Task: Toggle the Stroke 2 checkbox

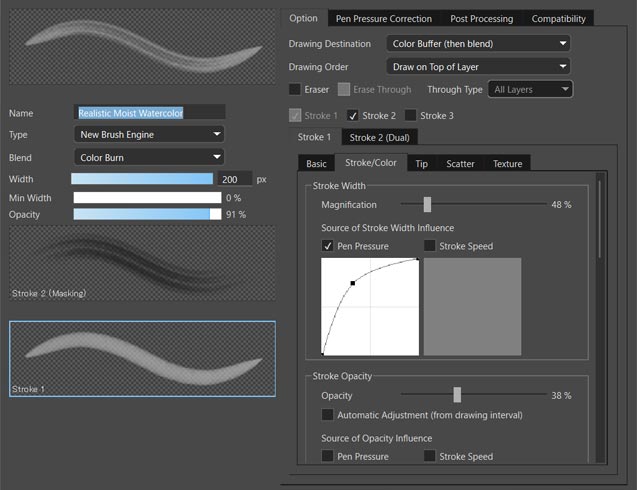Action: 353,116
